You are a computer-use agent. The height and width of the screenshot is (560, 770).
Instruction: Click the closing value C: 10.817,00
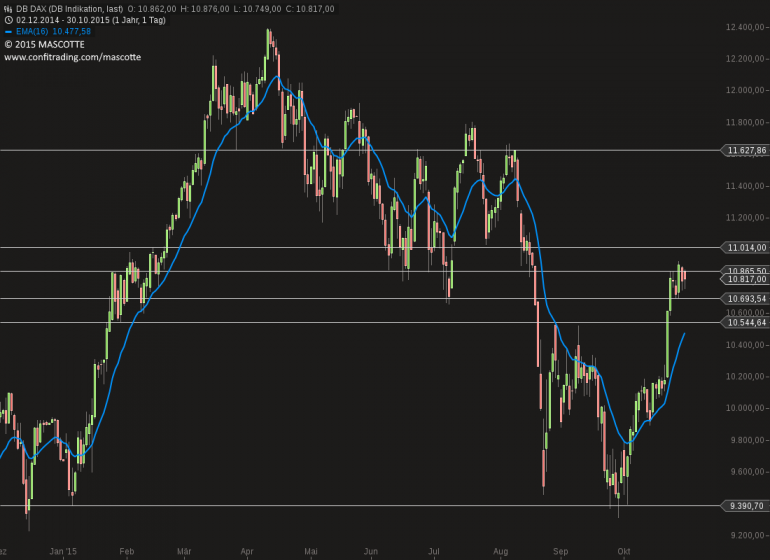coord(310,9)
